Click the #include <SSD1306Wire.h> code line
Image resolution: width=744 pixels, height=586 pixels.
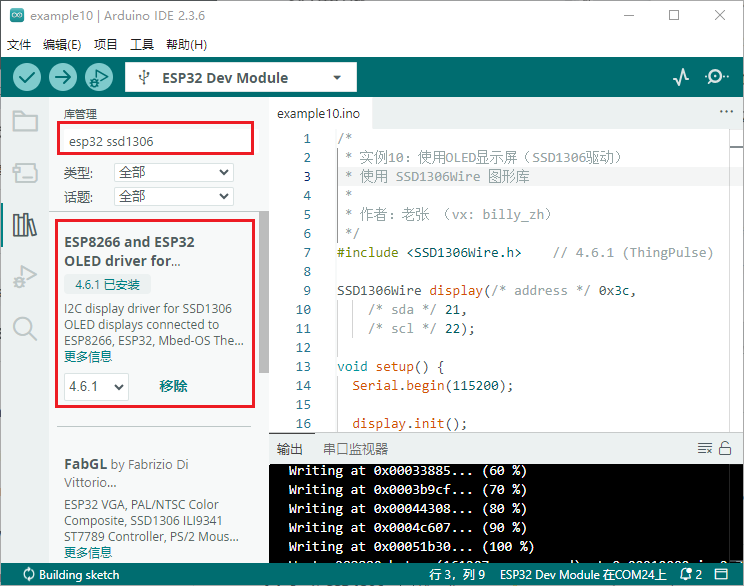tap(429, 252)
